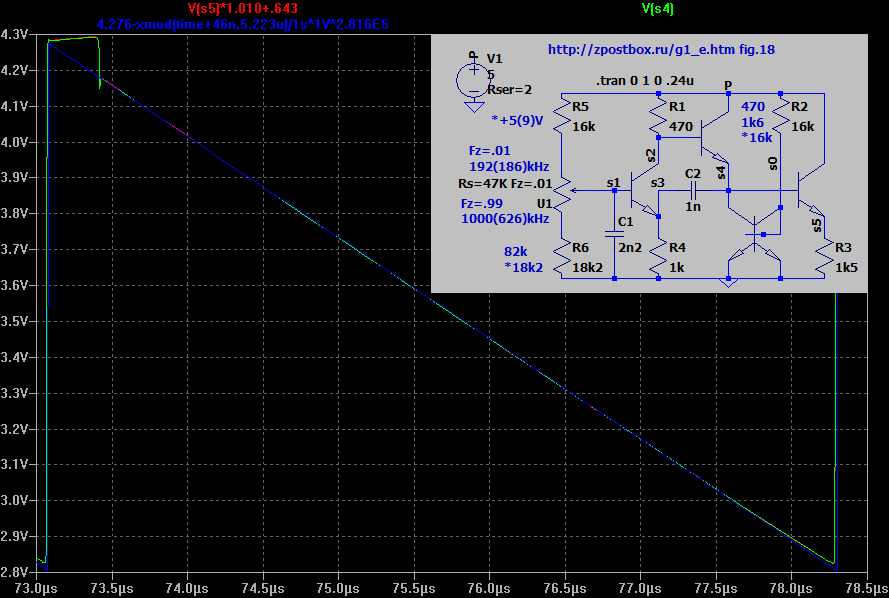Select the R4 1k resistor symbol
The height and width of the screenshot is (598, 889).
click(659, 257)
